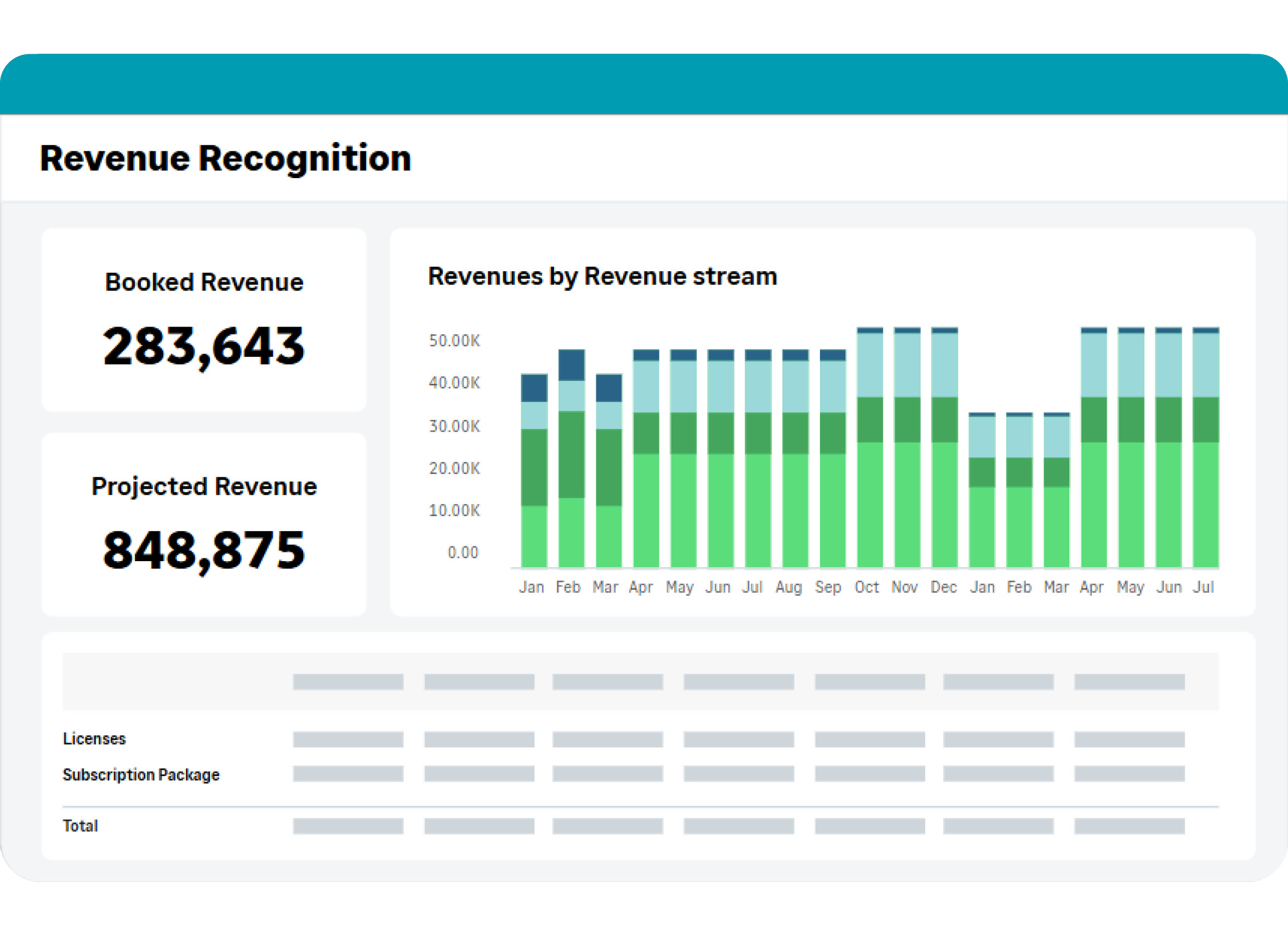The width and height of the screenshot is (1288, 936).
Task: Select the Licenses table row label
Action: [94, 738]
